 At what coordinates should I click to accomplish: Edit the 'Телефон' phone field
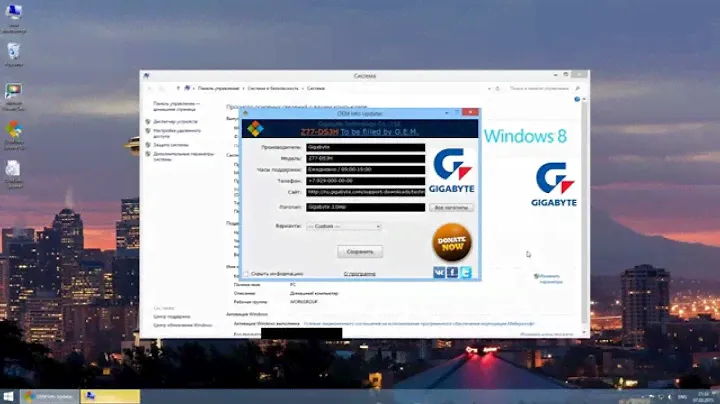(365, 181)
